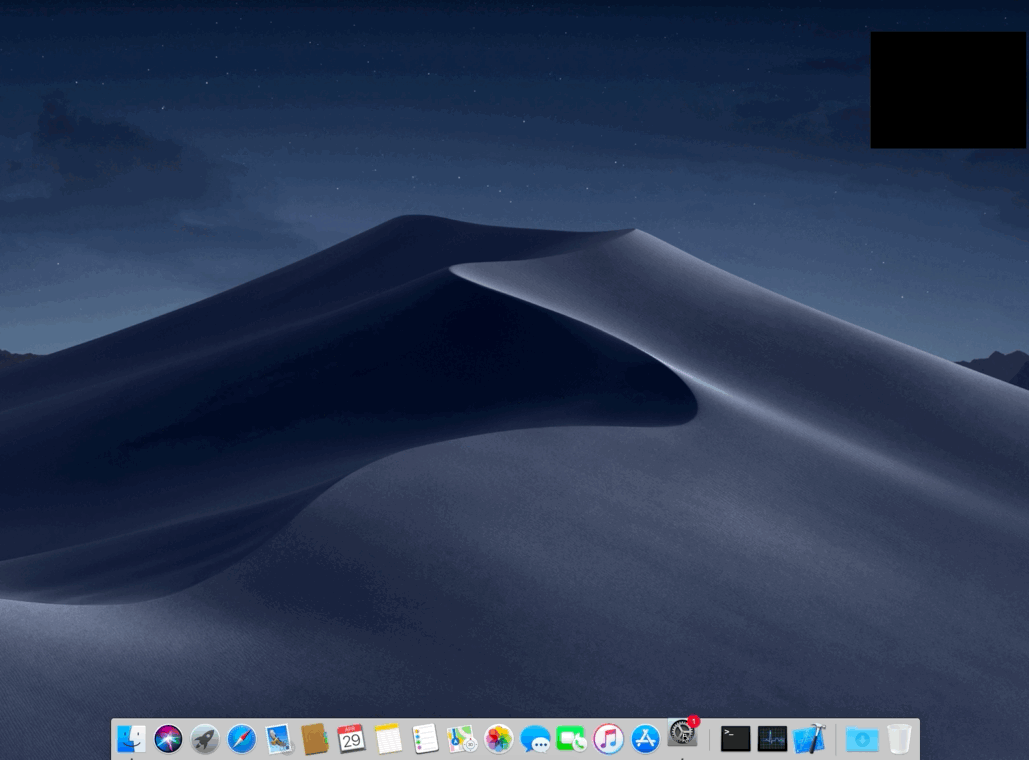Open Calendar showing 29

352,739
